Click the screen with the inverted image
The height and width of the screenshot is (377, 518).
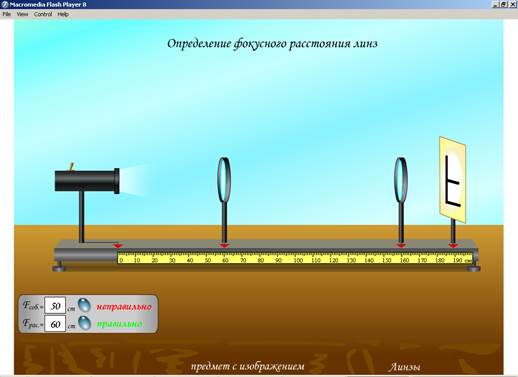(x=452, y=179)
